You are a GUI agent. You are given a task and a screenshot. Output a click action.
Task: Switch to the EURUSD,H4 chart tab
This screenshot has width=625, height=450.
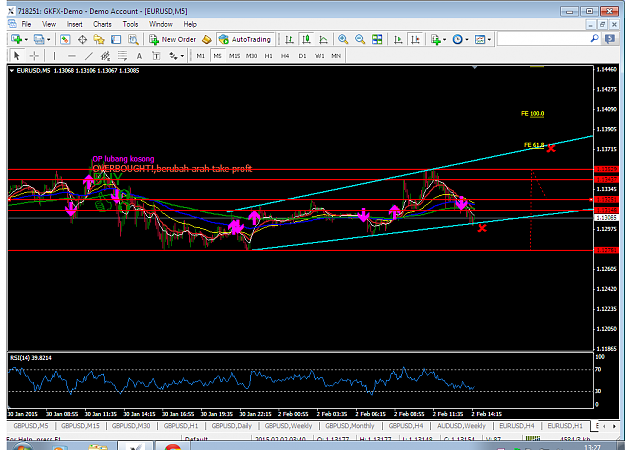[x=517, y=426]
